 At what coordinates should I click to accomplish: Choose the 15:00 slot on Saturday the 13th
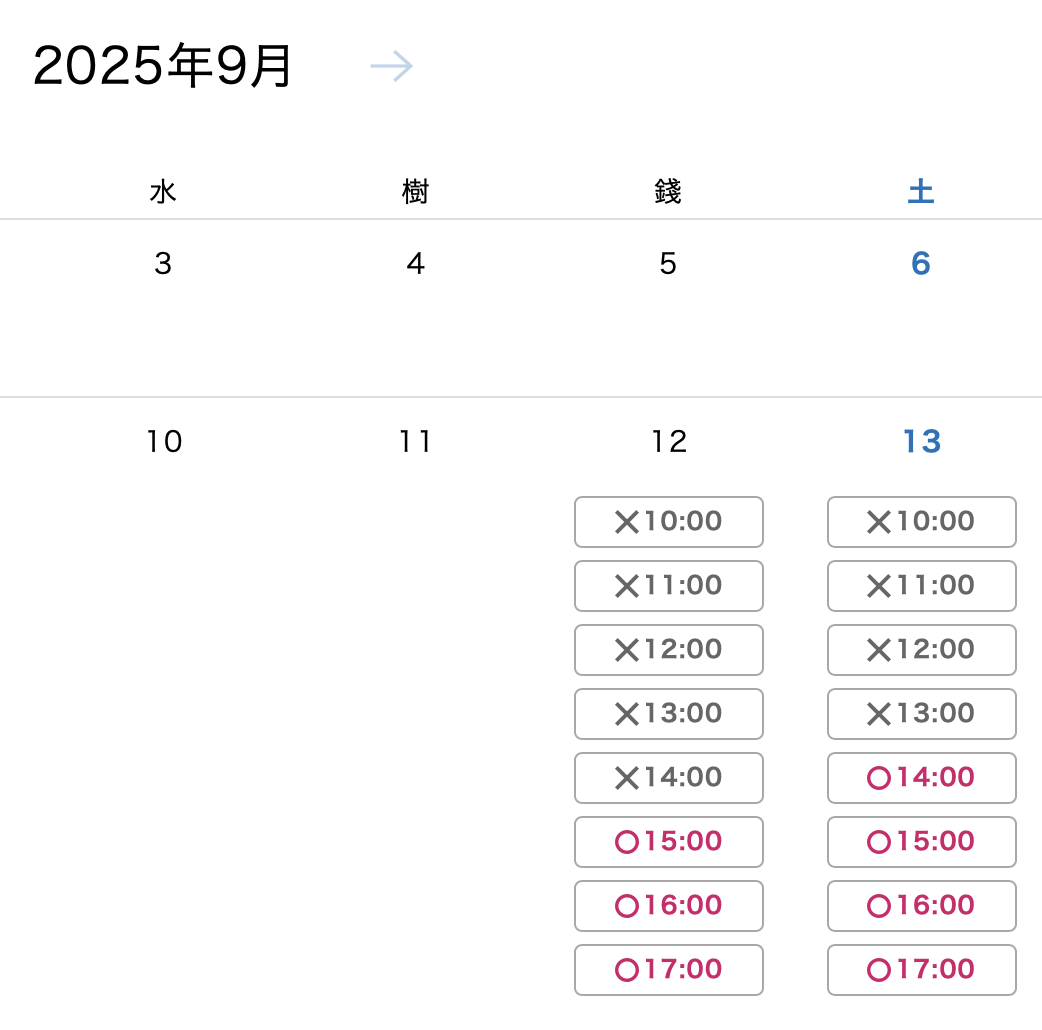922,842
